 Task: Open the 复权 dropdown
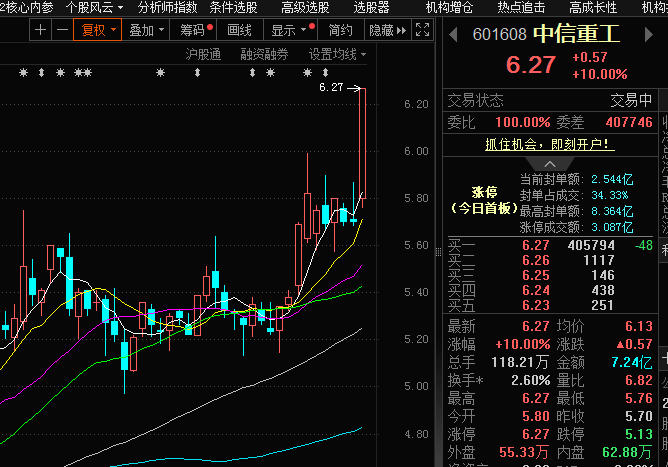click(99, 30)
